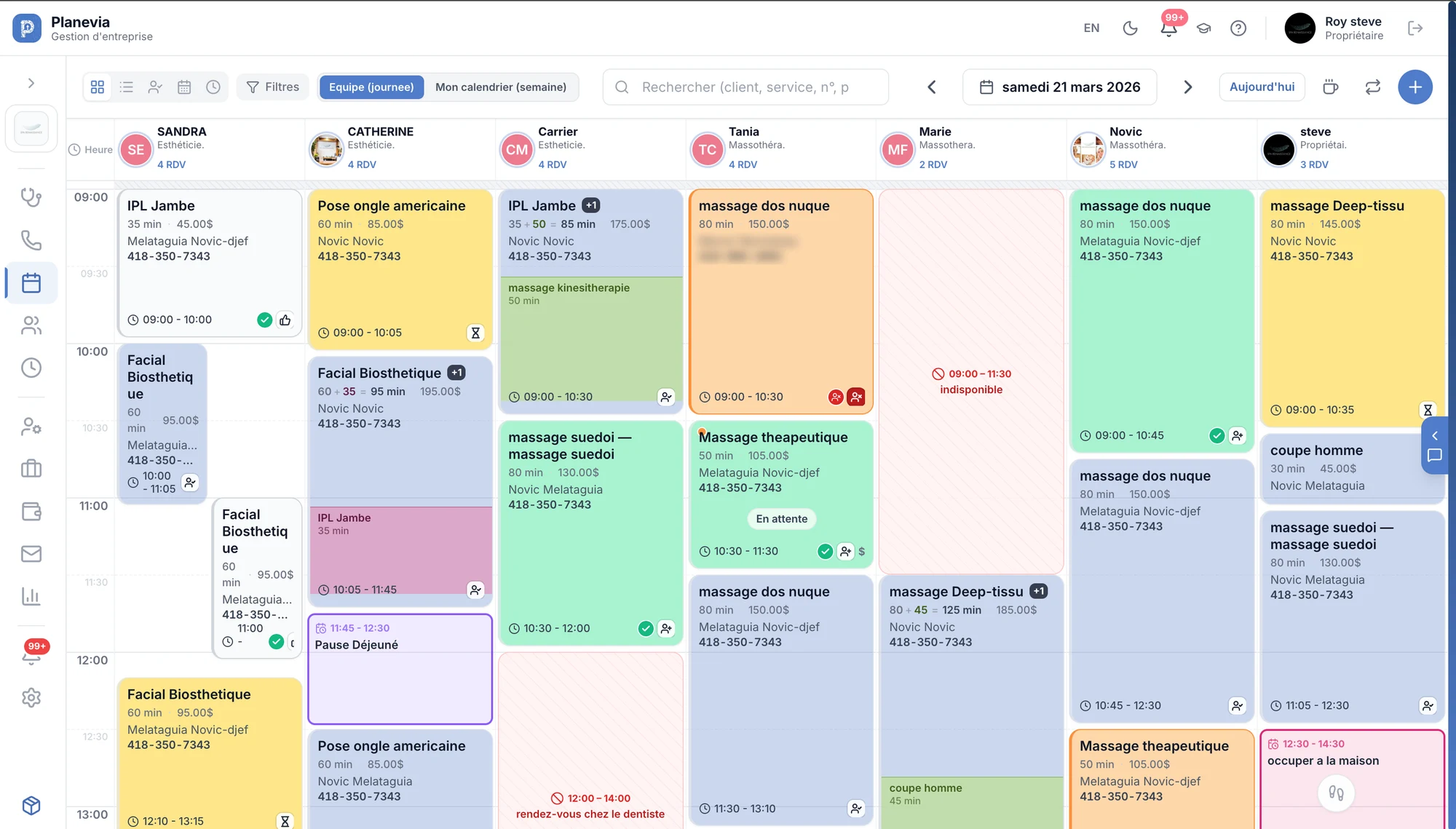
Task: Open notifications bell in top header
Action: pyautogui.click(x=1168, y=28)
